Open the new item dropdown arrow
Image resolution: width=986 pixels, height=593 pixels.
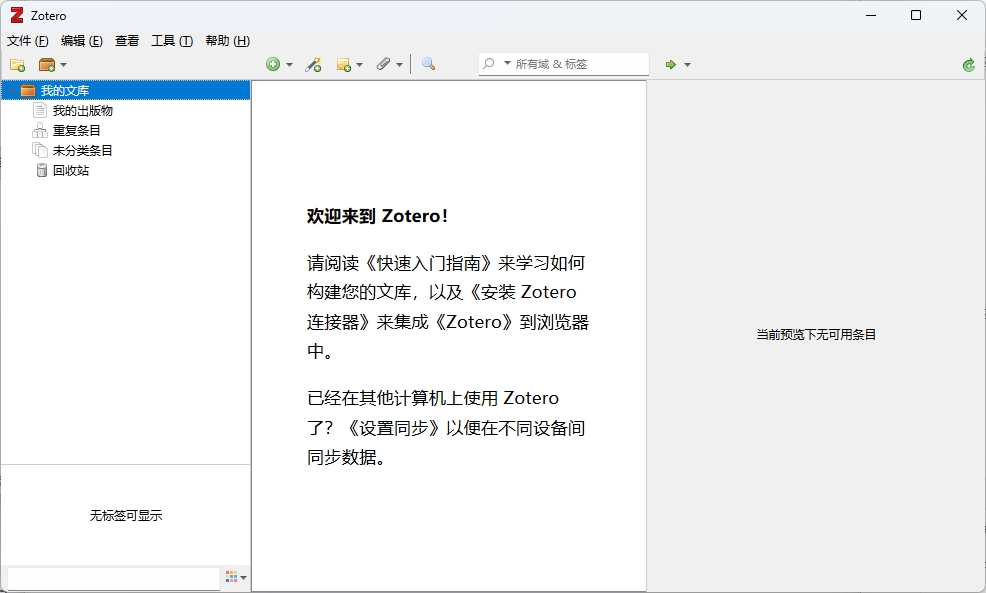[x=289, y=64]
